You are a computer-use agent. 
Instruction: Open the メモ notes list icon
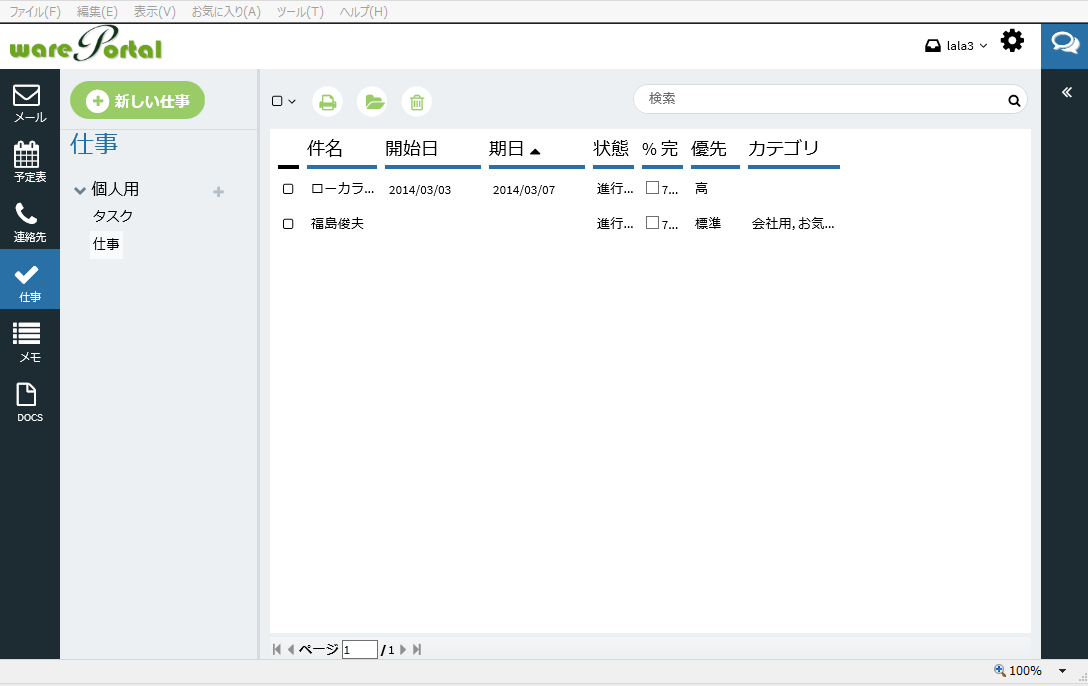pos(29,341)
